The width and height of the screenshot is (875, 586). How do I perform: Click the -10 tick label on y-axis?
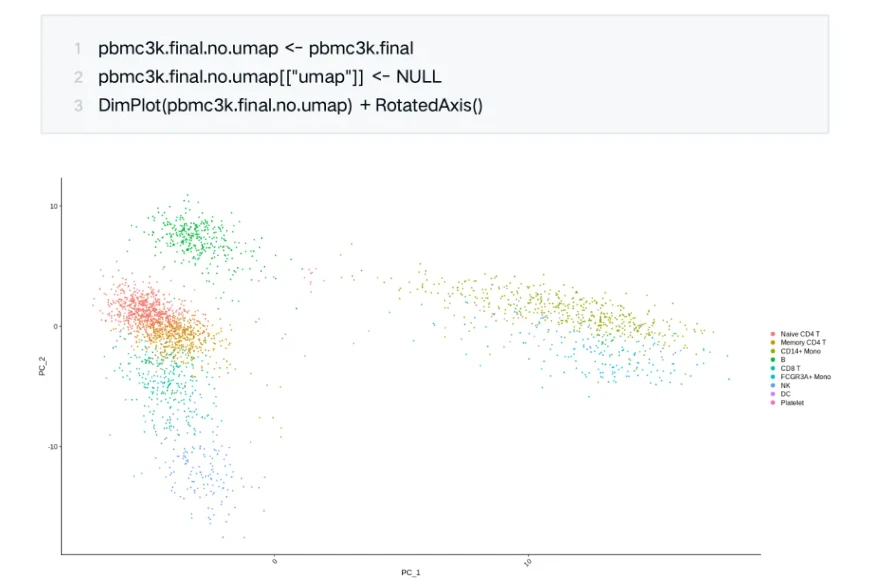point(52,446)
